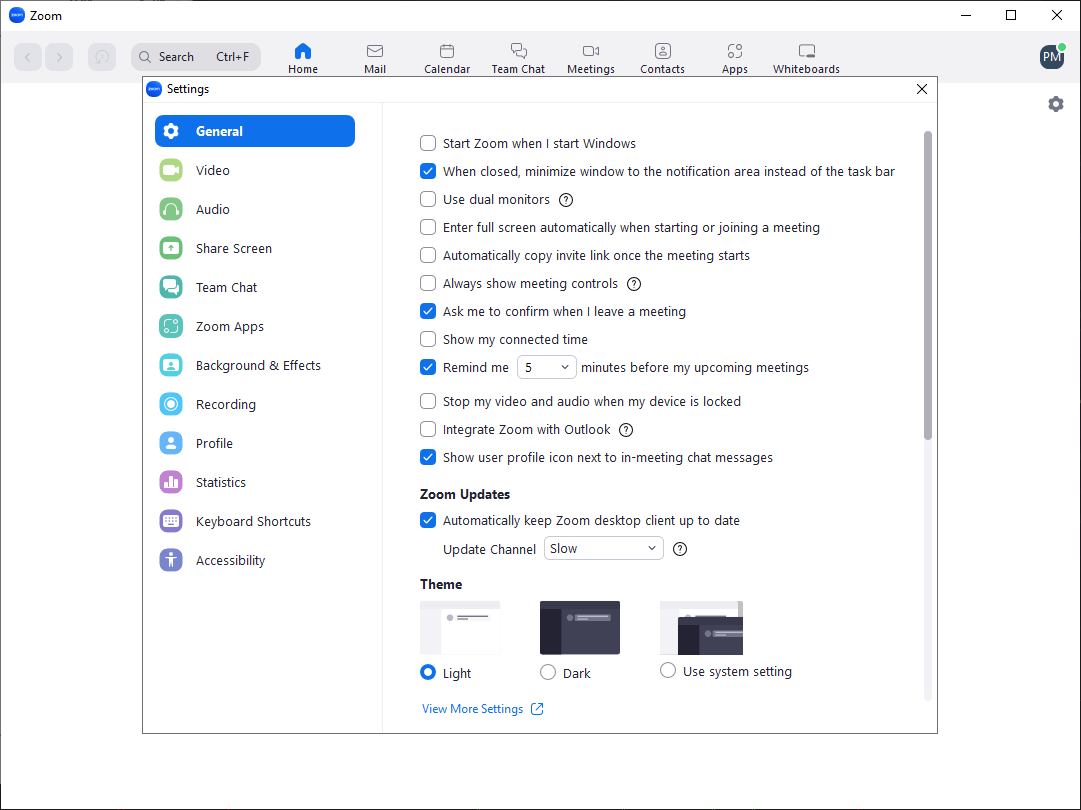Click the back navigation arrow
This screenshot has height=810, width=1081.
coord(28,57)
